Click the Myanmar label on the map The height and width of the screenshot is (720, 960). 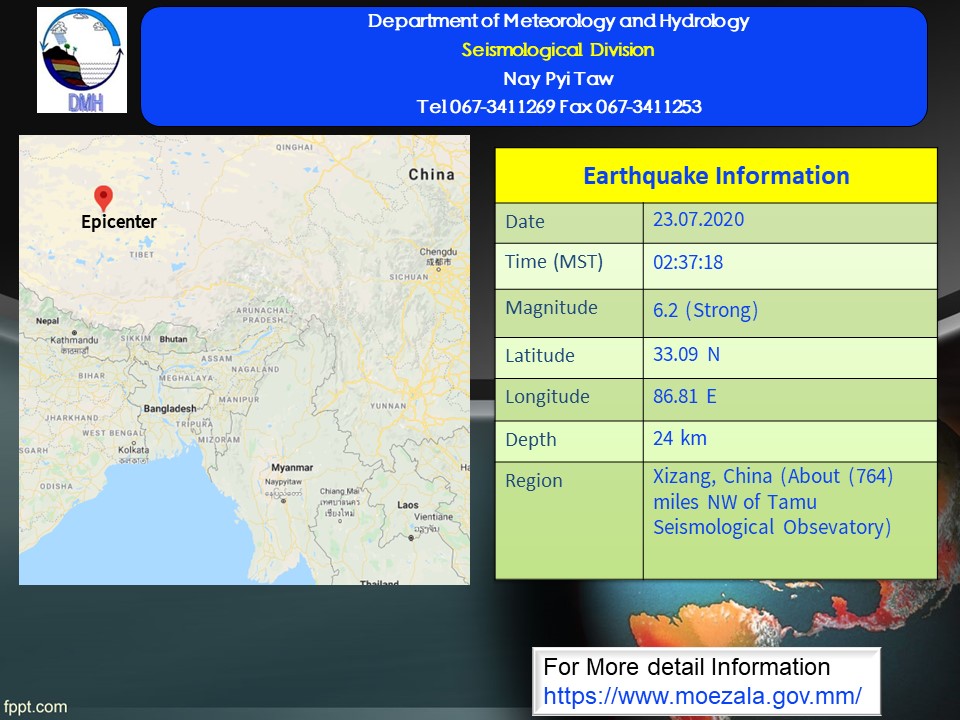(x=292, y=467)
